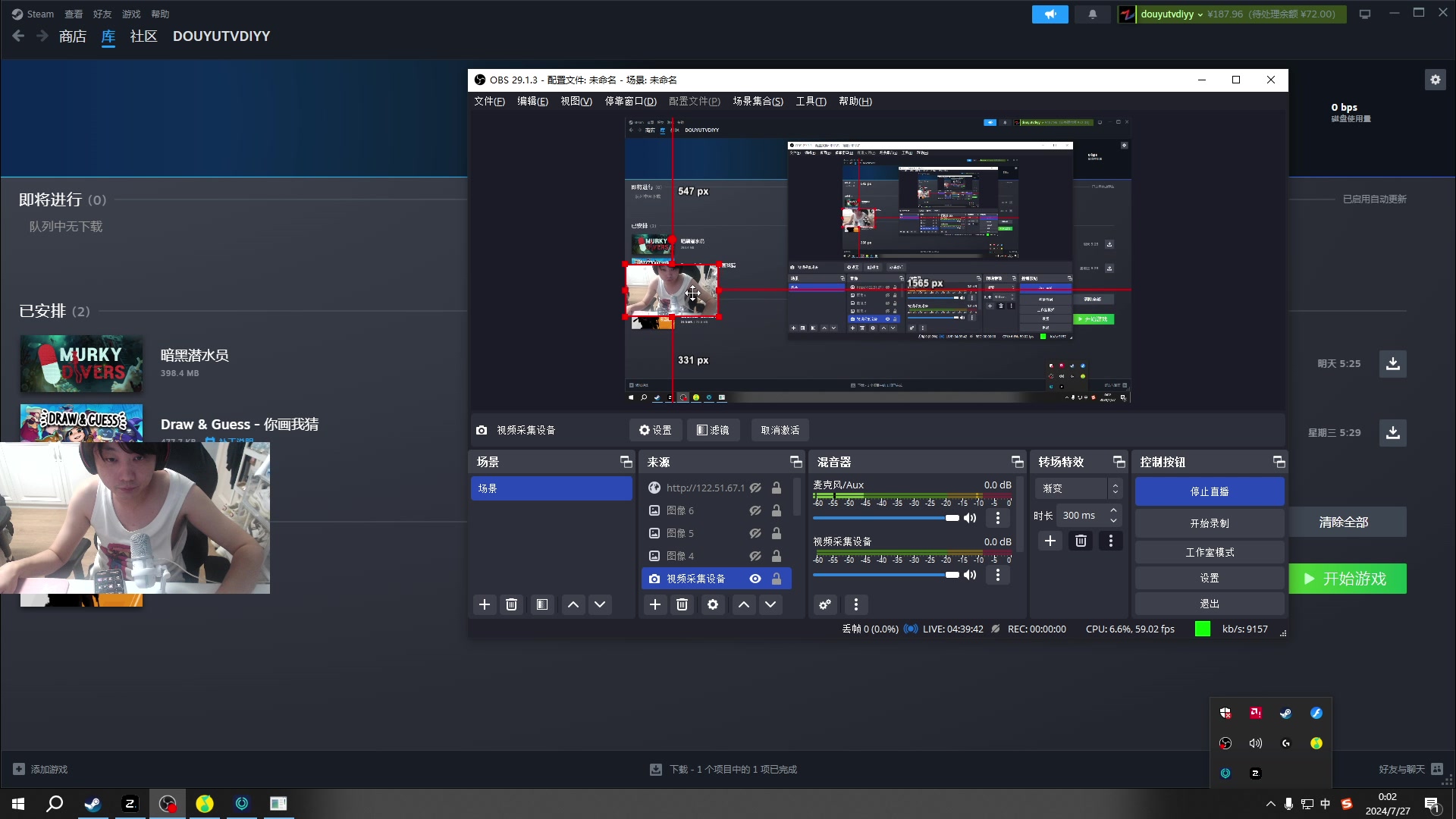This screenshot has height=819, width=1456.
Task: Open the 工具(T) menu
Action: pos(811,101)
